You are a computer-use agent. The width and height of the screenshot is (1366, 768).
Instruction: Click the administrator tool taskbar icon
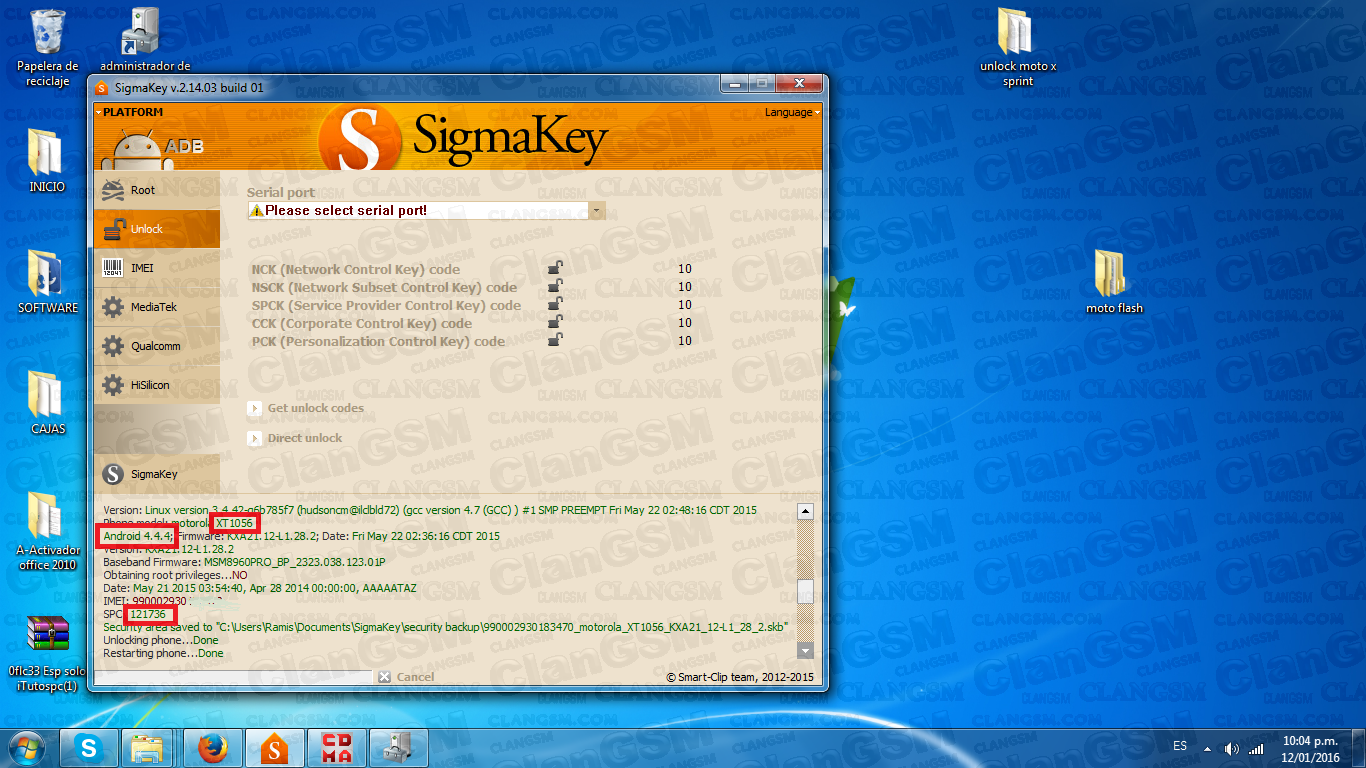coord(398,748)
